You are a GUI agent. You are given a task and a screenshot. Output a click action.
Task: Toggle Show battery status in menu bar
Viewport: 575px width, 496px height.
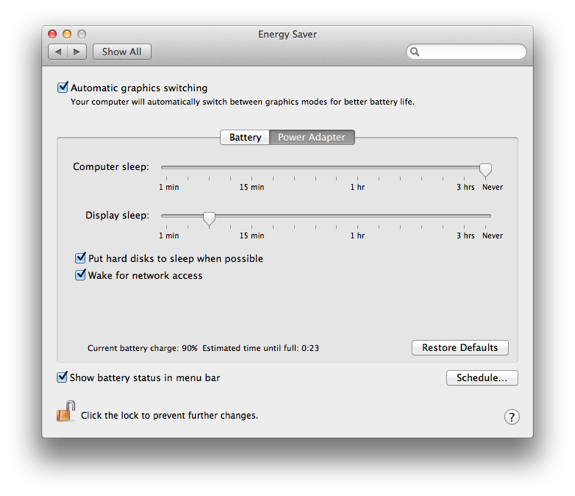coord(62,377)
